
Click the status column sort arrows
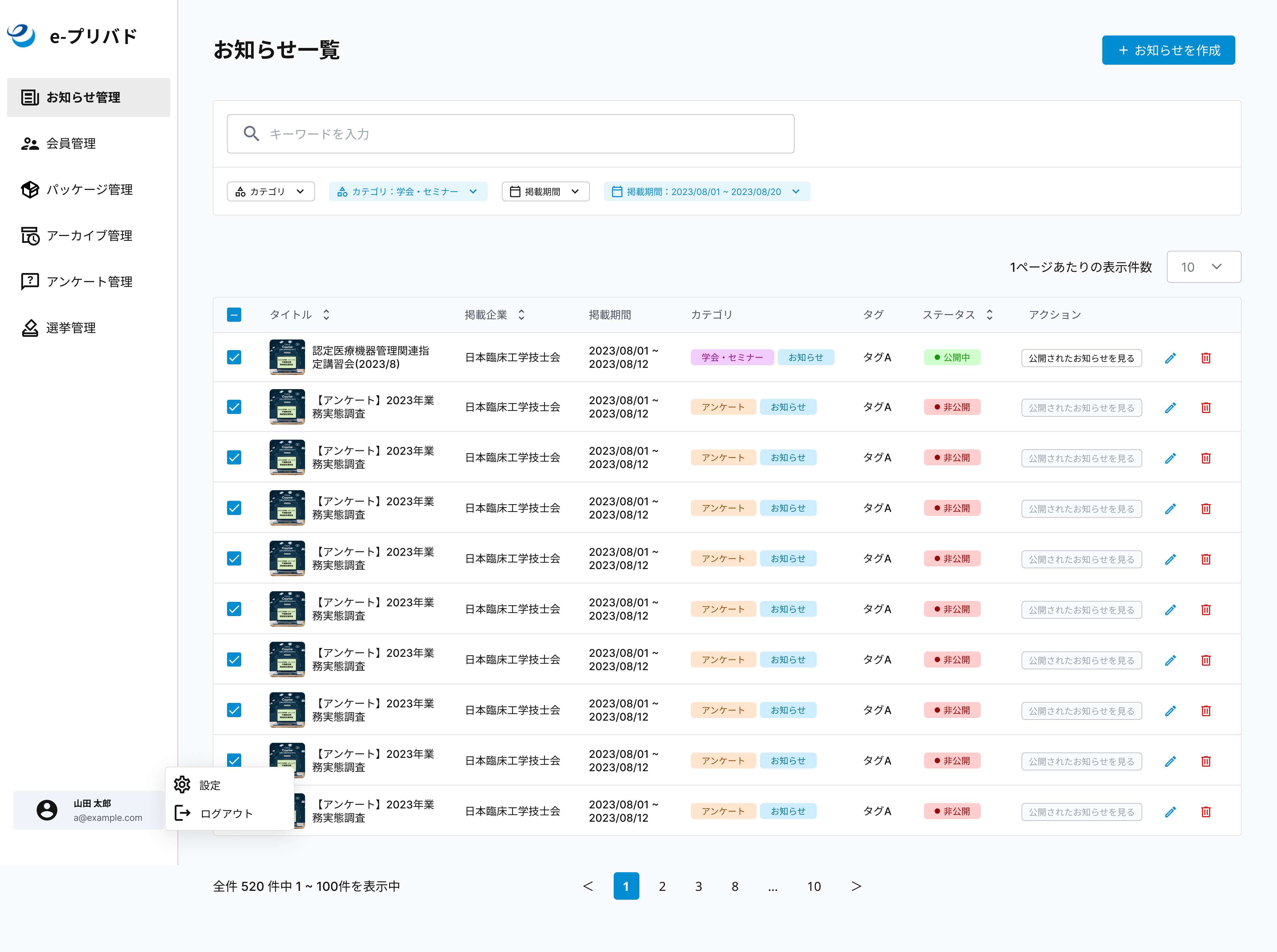(989, 315)
